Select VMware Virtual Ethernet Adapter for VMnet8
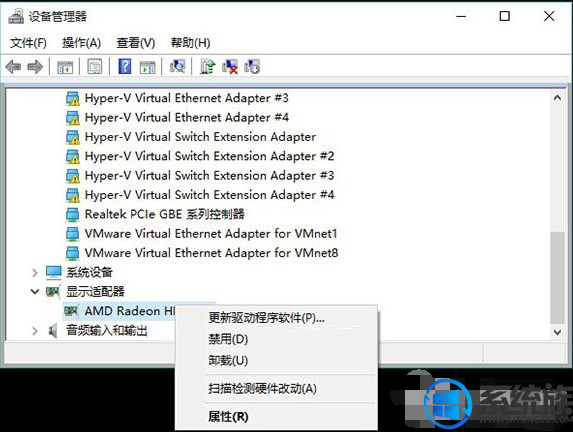 211,253
